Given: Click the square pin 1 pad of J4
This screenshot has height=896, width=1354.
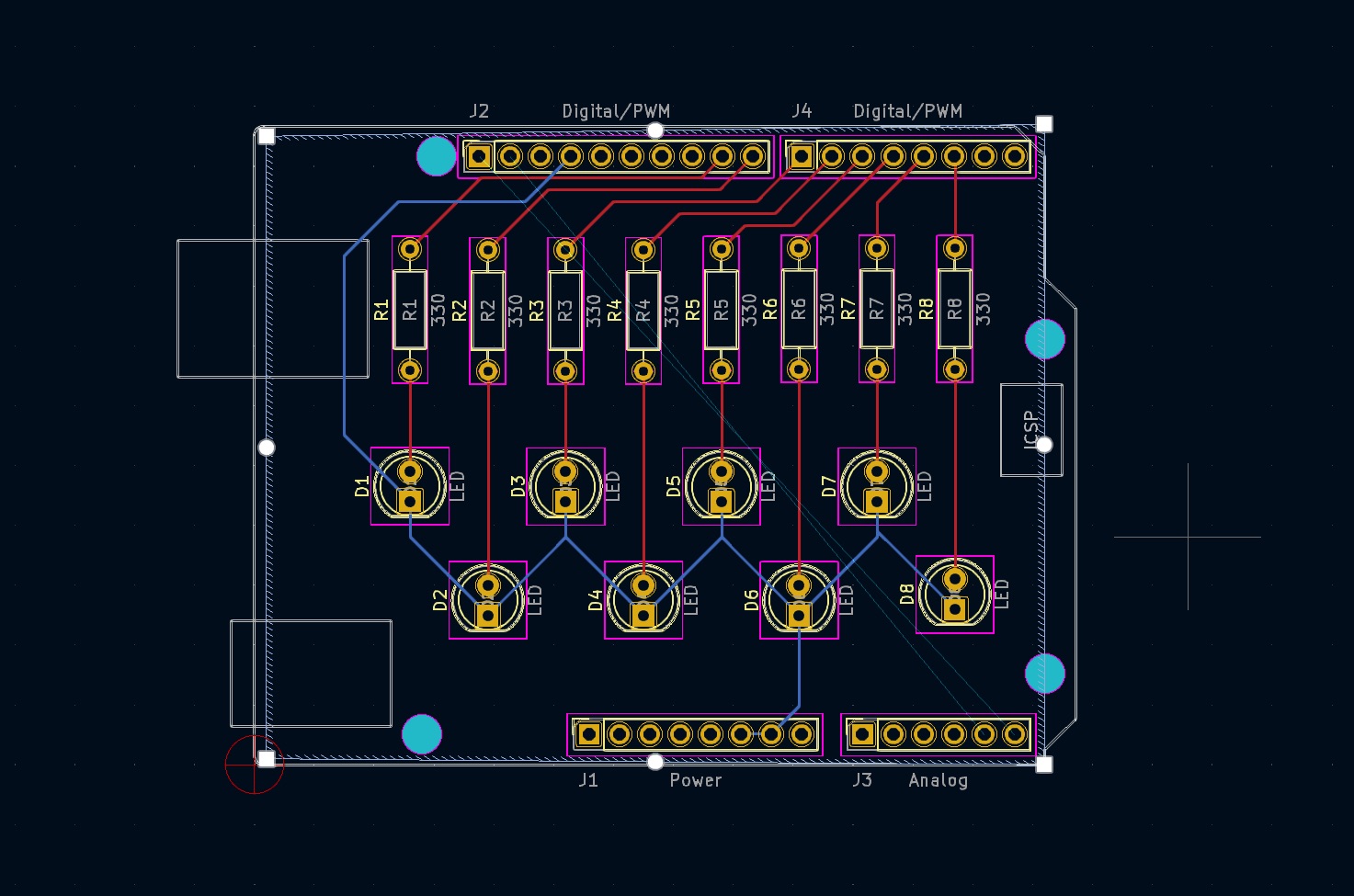Looking at the screenshot, I should click(x=802, y=156).
